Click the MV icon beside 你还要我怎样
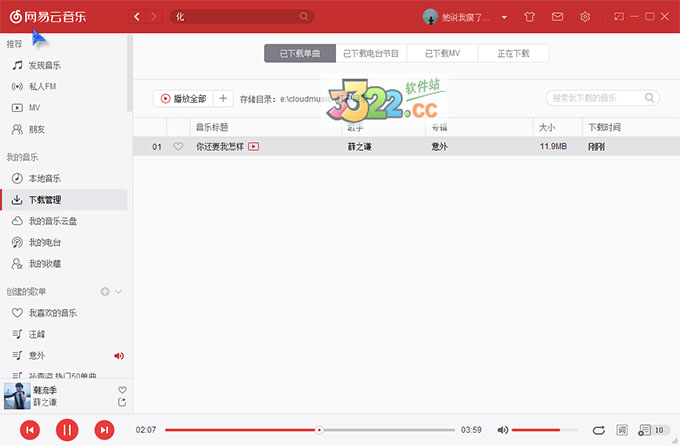Screen dimensions: 680x446 tap(254, 147)
